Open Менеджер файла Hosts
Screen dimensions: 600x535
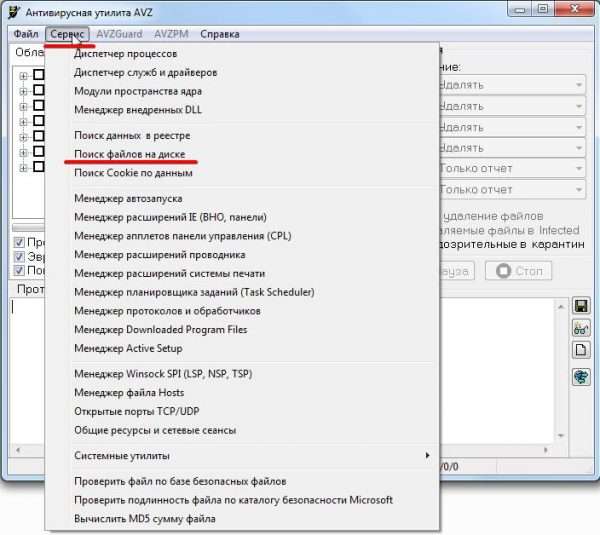129,393
